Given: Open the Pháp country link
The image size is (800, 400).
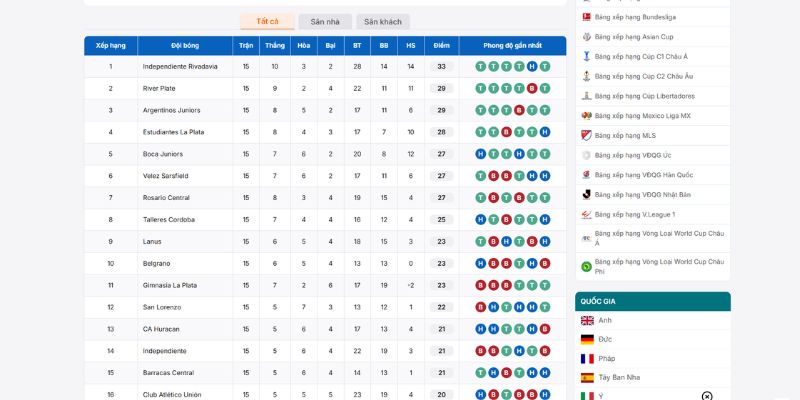Looking at the screenshot, I should [x=607, y=359].
